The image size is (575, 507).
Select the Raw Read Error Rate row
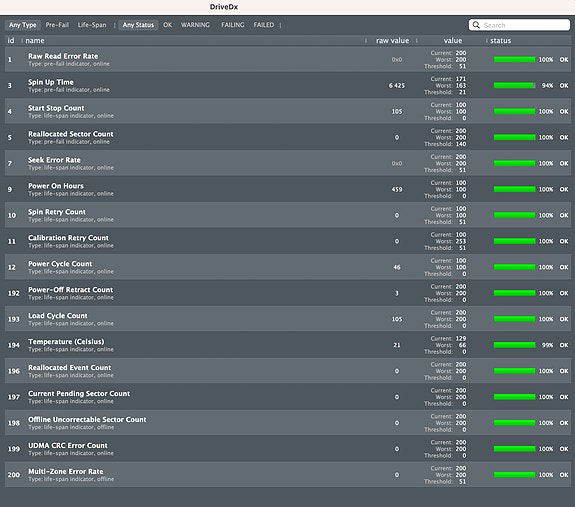tap(288, 59)
